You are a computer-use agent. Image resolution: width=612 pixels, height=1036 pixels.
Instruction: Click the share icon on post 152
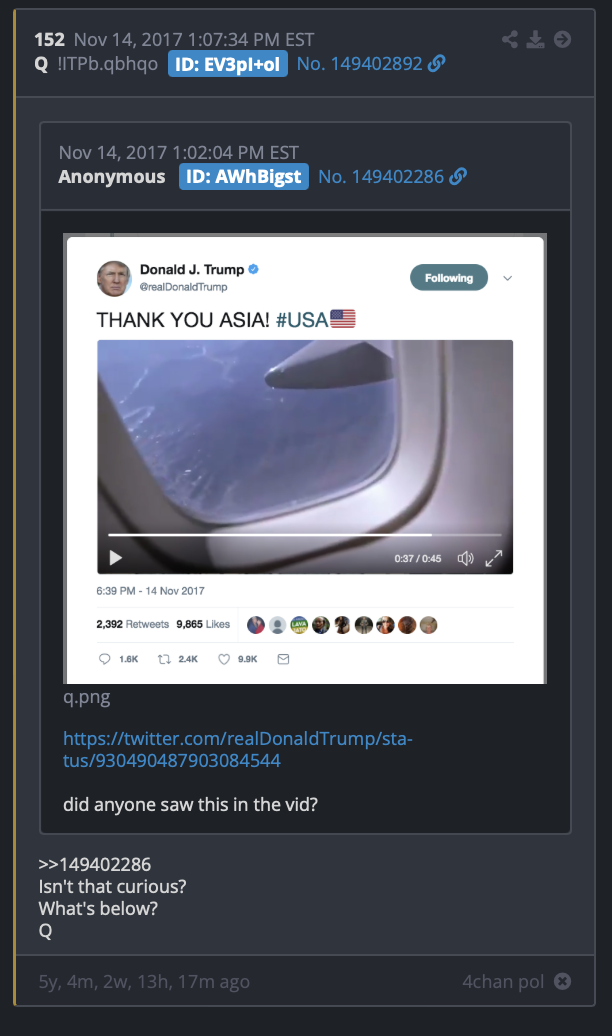pyautogui.click(x=510, y=40)
